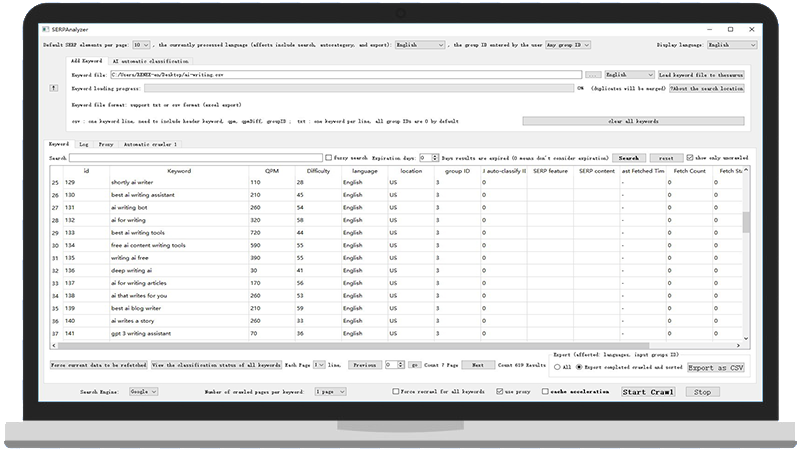The height and width of the screenshot is (452, 800).
Task: Maximize the SERPAnalyzer window
Action: 730,30
